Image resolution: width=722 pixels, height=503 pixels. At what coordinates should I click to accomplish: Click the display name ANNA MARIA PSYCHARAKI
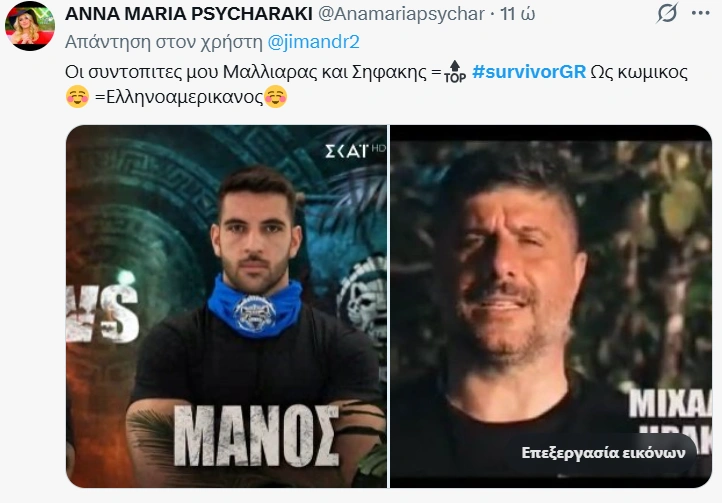click(x=189, y=14)
